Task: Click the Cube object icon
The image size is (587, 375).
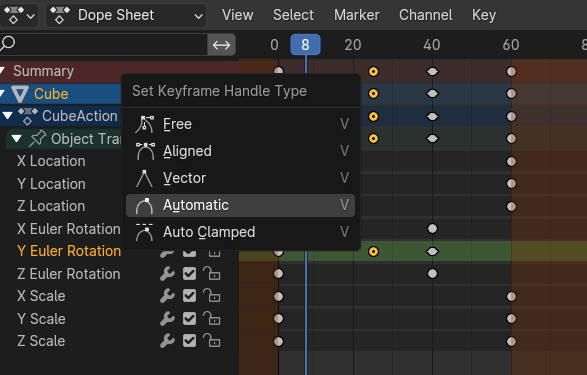Action: 20,94
